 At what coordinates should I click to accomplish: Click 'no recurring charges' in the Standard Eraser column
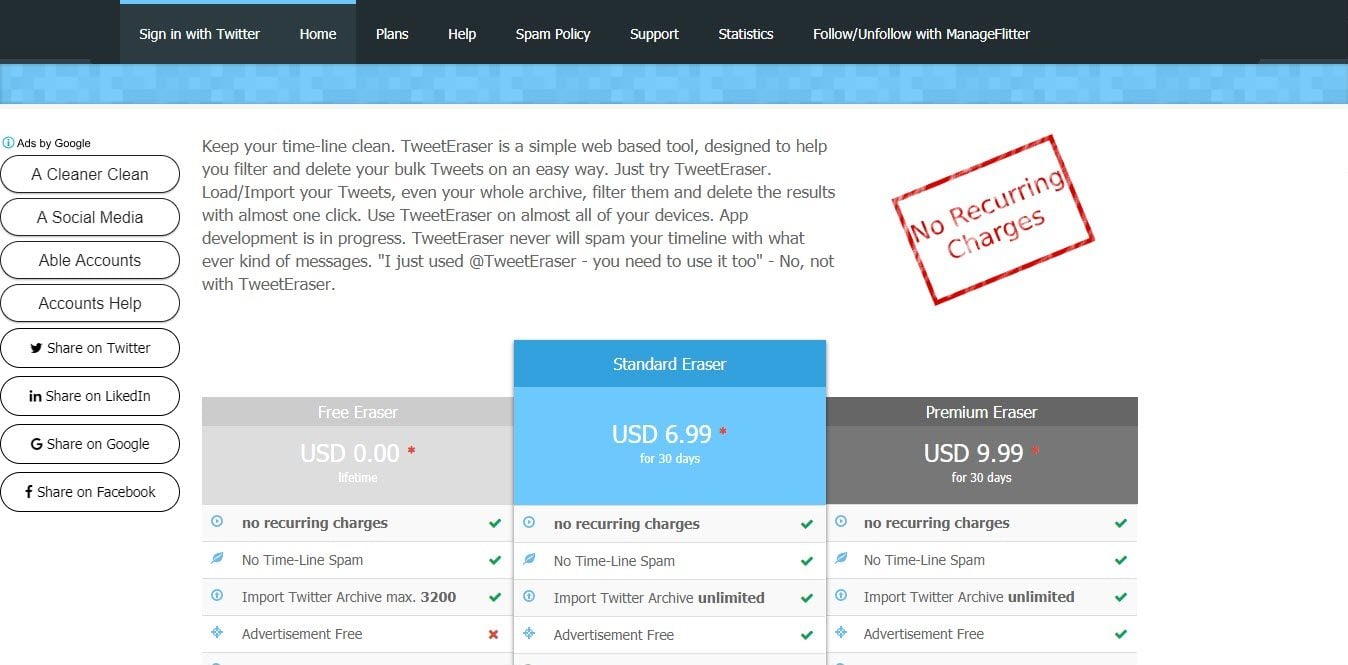coord(627,524)
